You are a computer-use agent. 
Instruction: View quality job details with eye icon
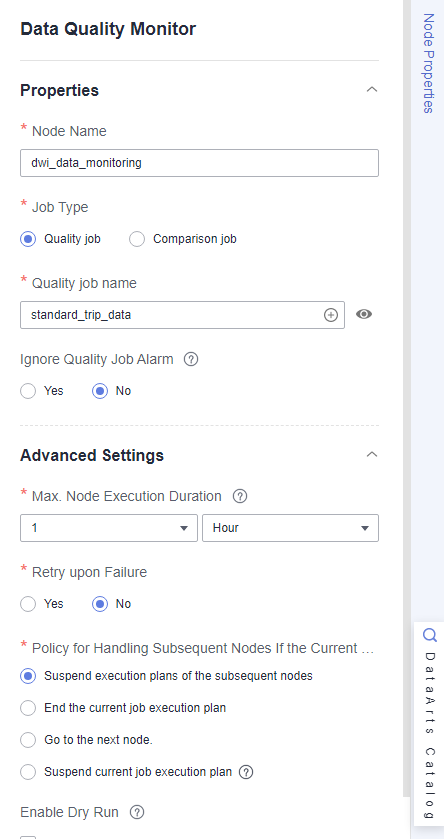364,314
